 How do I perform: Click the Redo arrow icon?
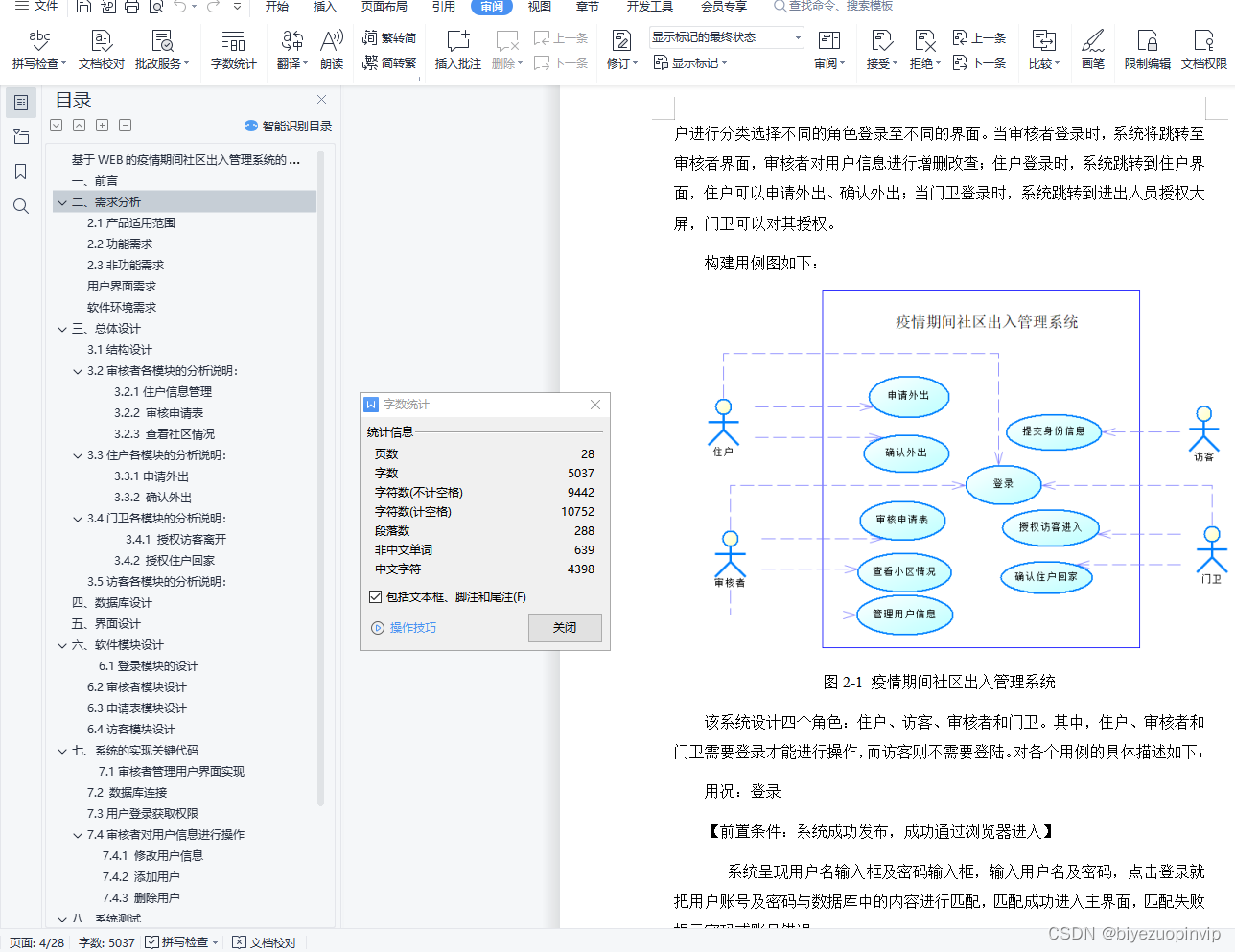(213, 7)
